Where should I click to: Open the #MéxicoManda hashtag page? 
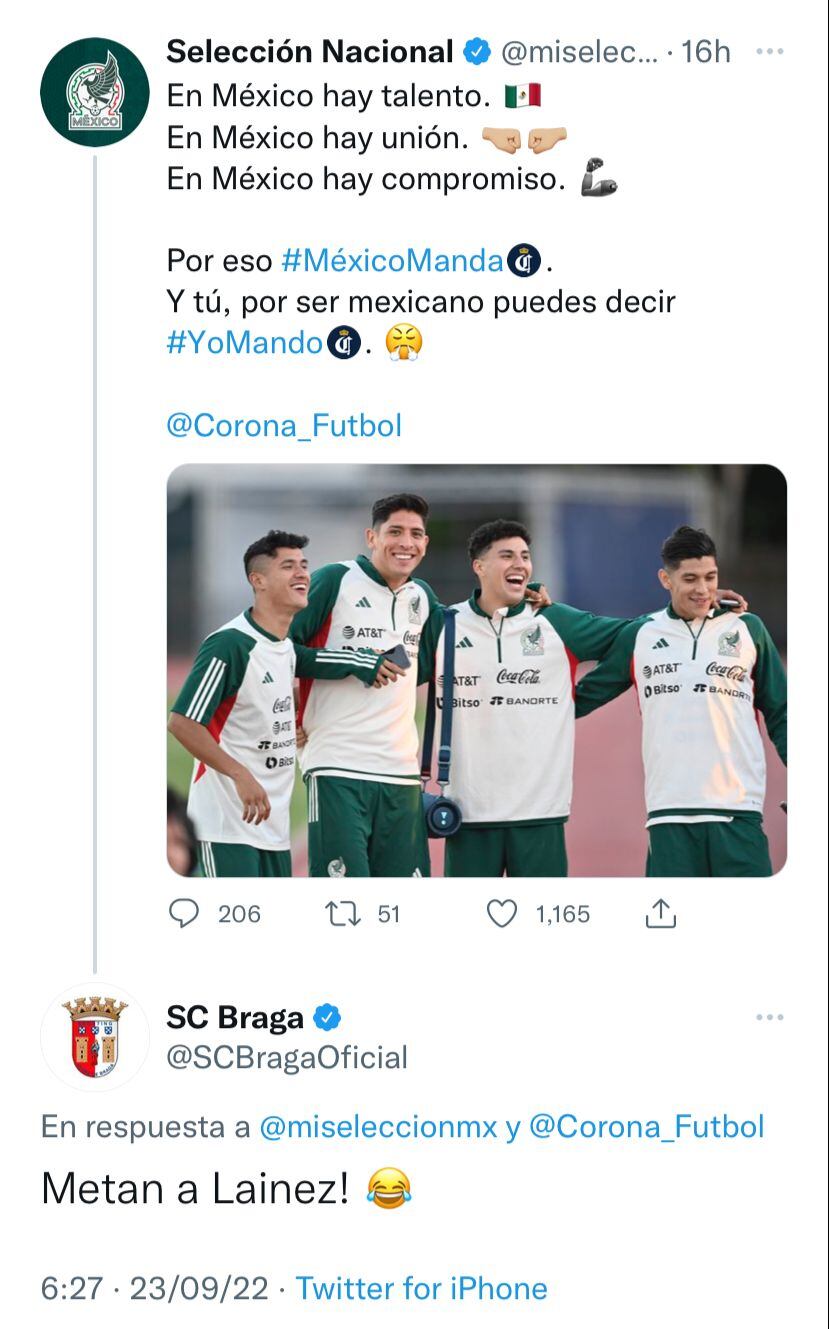pos(391,261)
